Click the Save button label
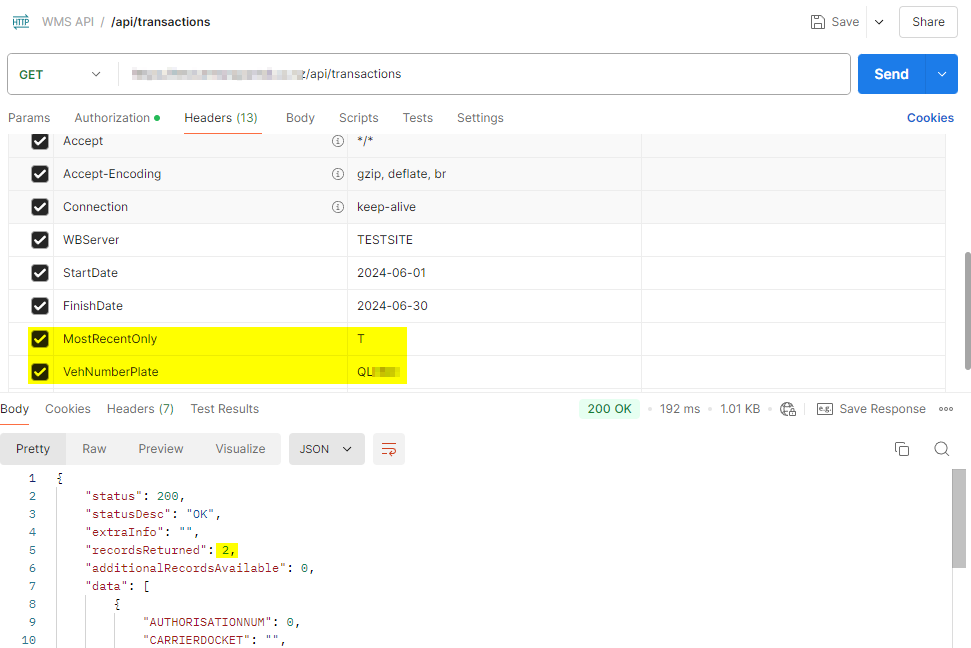The image size is (971, 648). point(845,22)
